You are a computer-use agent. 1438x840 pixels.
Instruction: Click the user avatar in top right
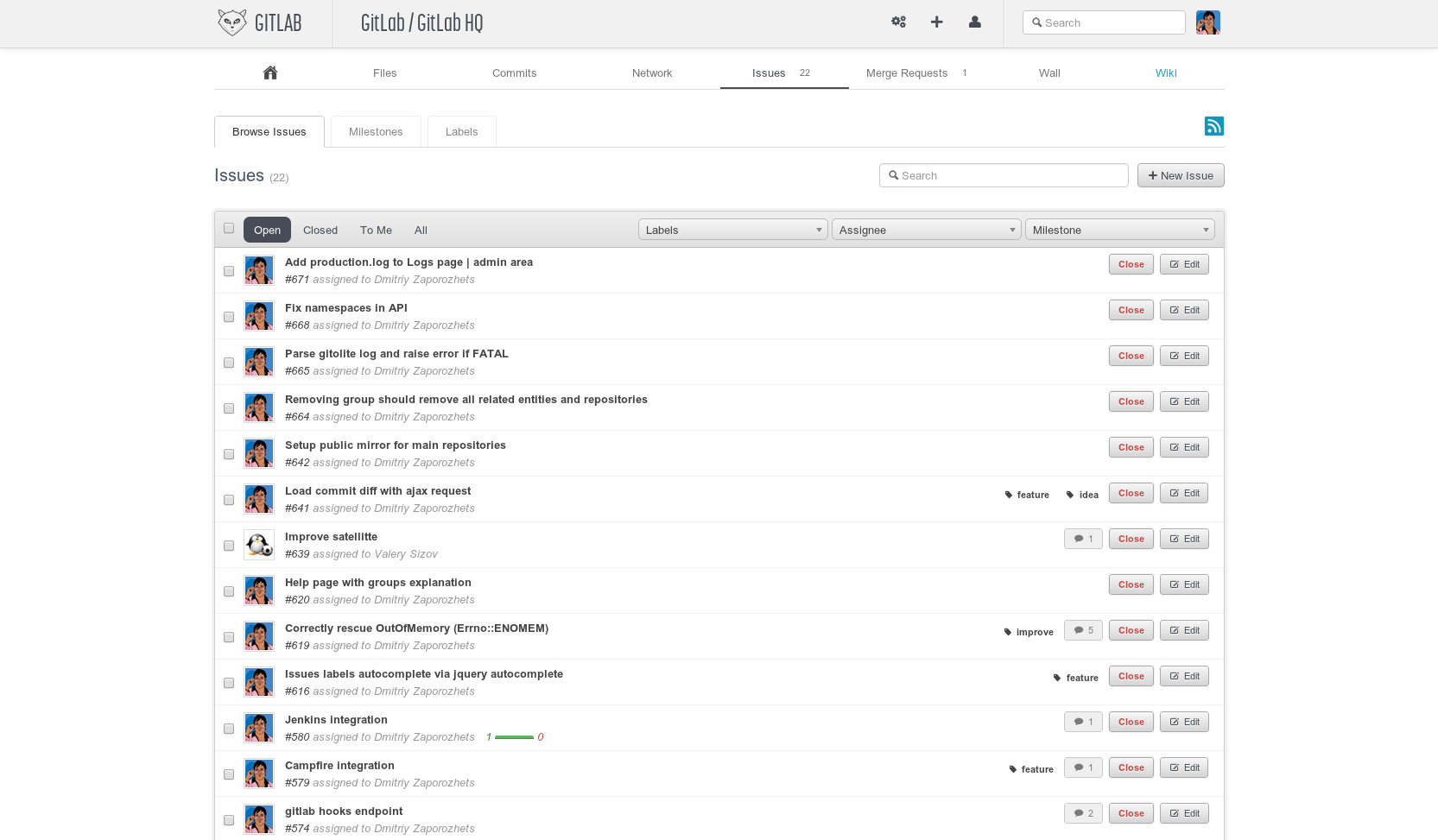(1207, 22)
